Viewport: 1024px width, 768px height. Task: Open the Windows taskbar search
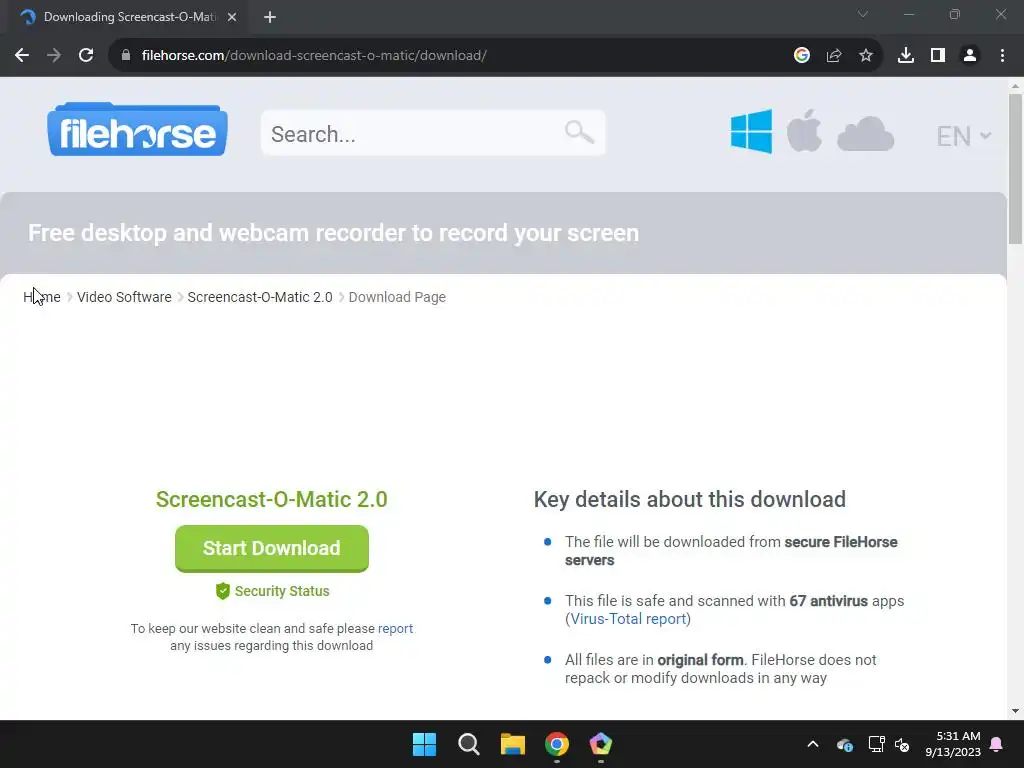pos(468,744)
